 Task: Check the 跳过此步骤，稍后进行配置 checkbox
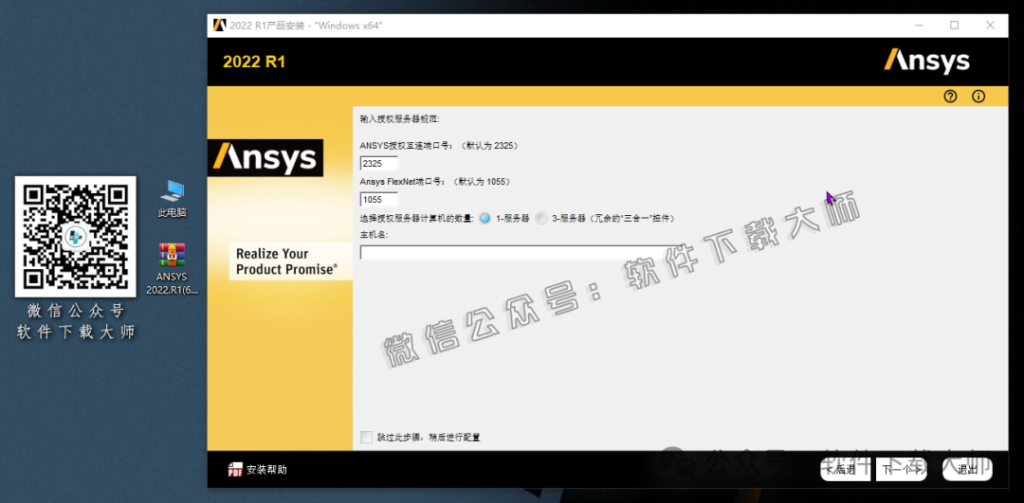pyautogui.click(x=367, y=437)
